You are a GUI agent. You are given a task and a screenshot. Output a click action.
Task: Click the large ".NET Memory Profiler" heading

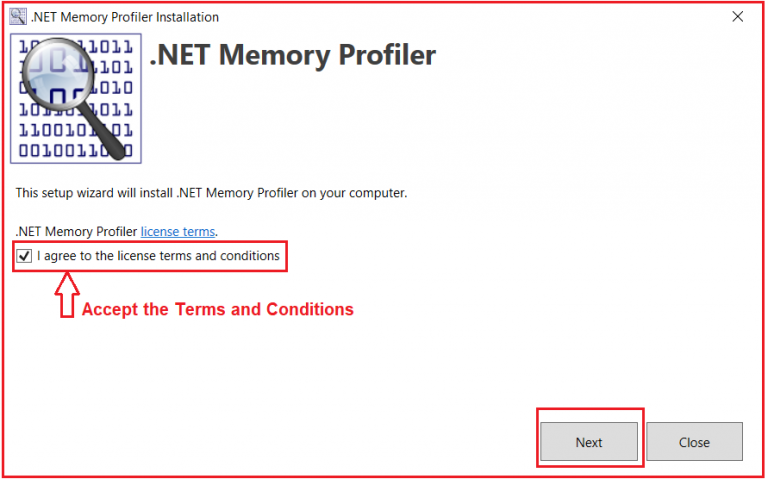[x=292, y=54]
